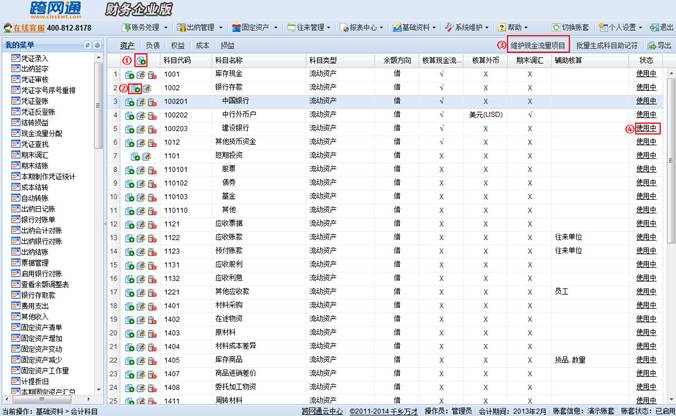Screen dimensions: 676x416
Task: Click 批量生成科目助记符 link
Action: pyautogui.click(x=607, y=46)
